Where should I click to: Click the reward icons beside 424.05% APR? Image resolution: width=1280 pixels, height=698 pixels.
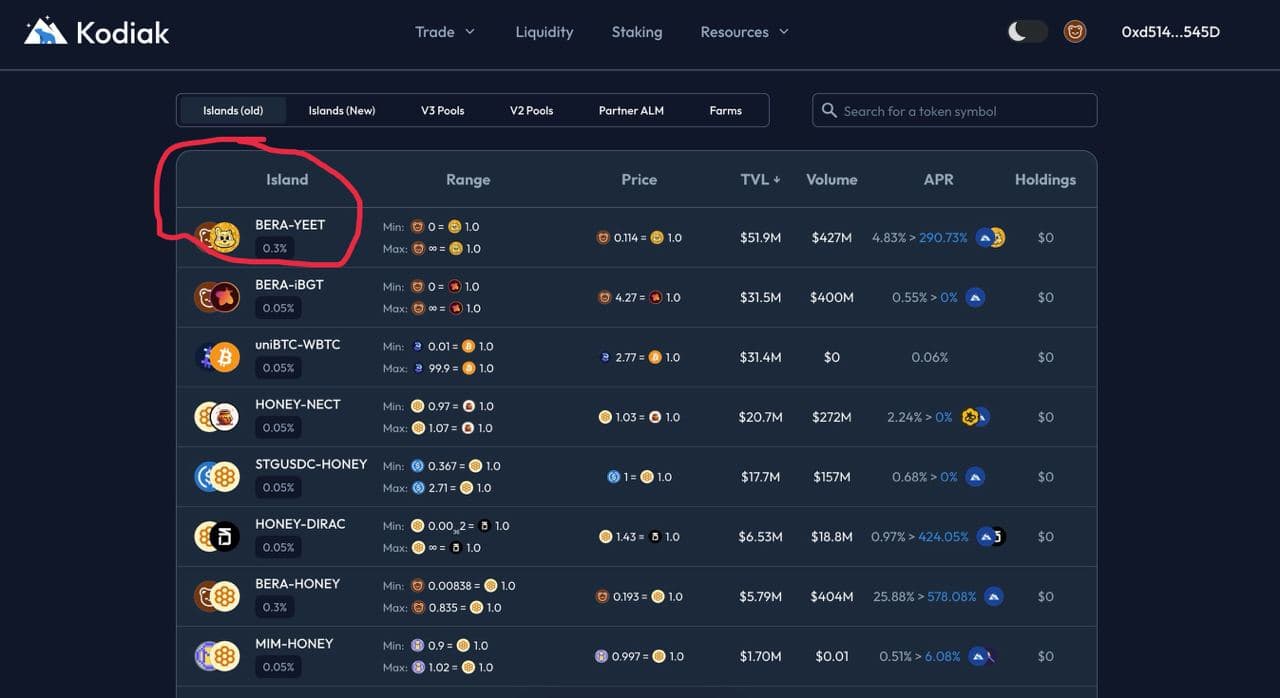[x=990, y=537]
